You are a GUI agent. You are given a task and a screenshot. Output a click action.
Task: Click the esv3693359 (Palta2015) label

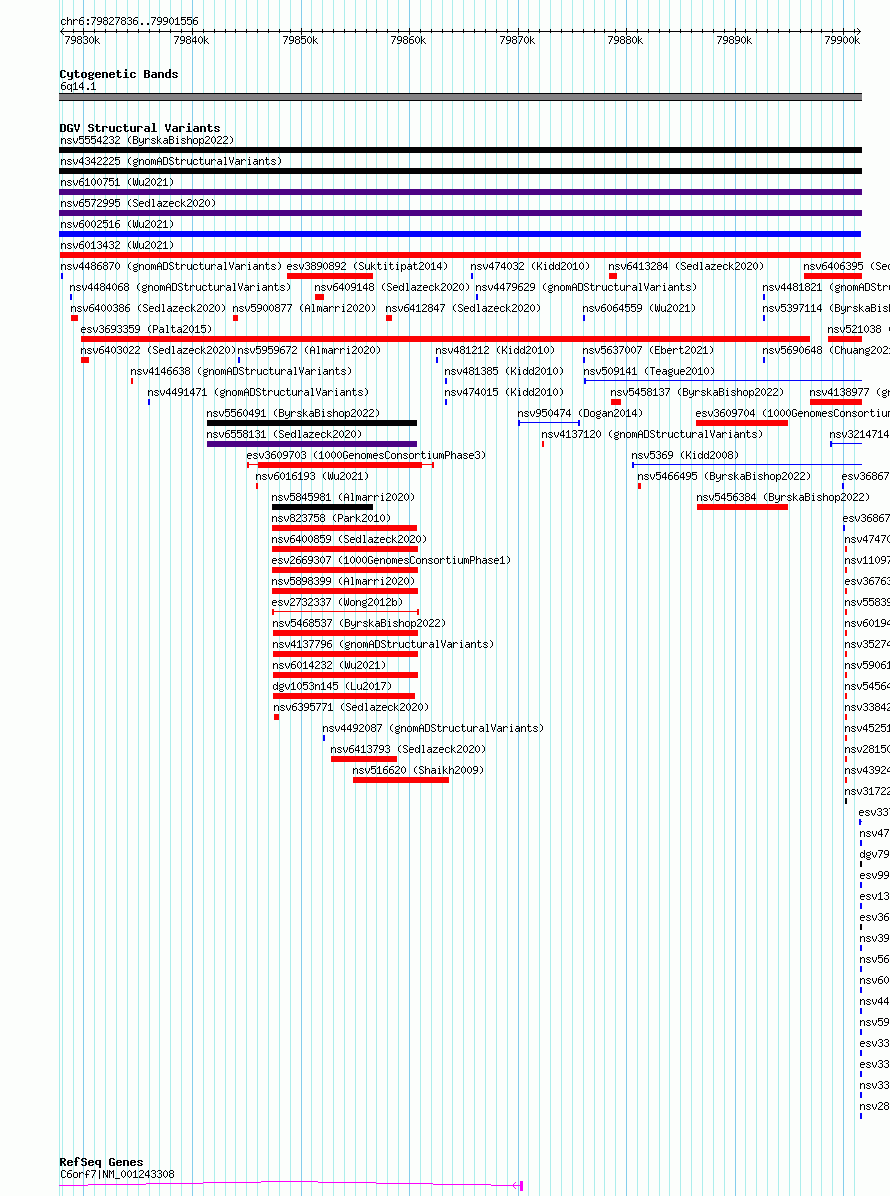(x=146, y=329)
